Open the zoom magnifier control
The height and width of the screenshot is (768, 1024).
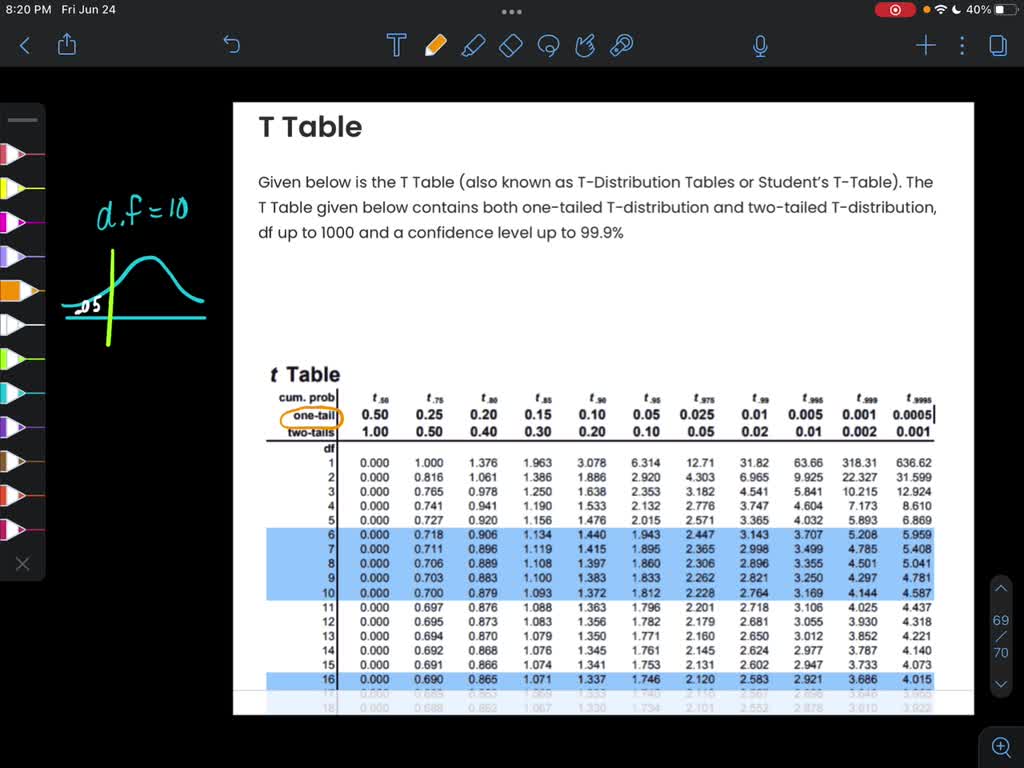point(1001,746)
